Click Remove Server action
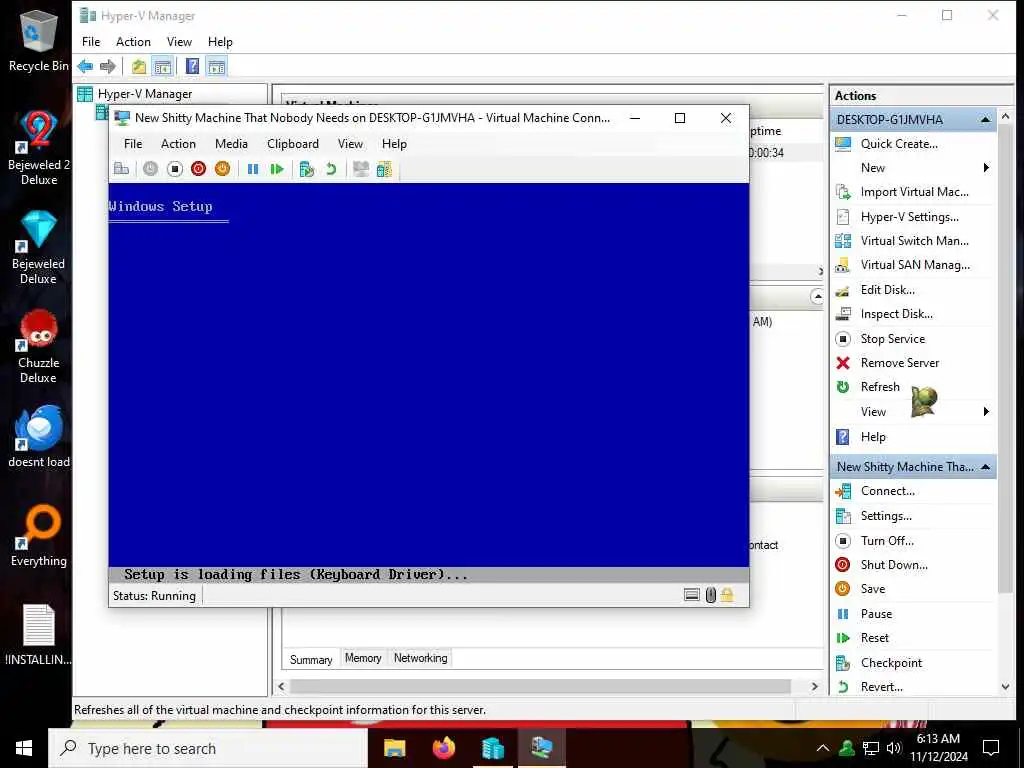 (899, 363)
